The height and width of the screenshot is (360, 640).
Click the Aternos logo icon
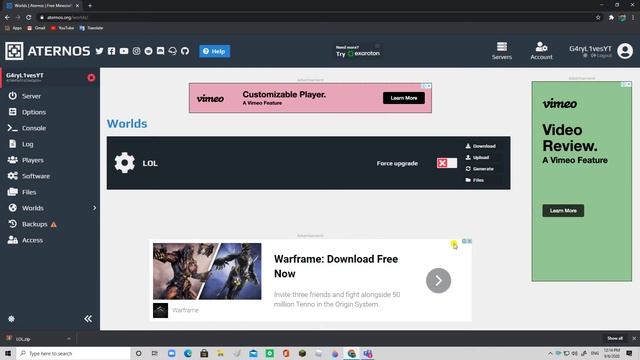click(x=14, y=51)
